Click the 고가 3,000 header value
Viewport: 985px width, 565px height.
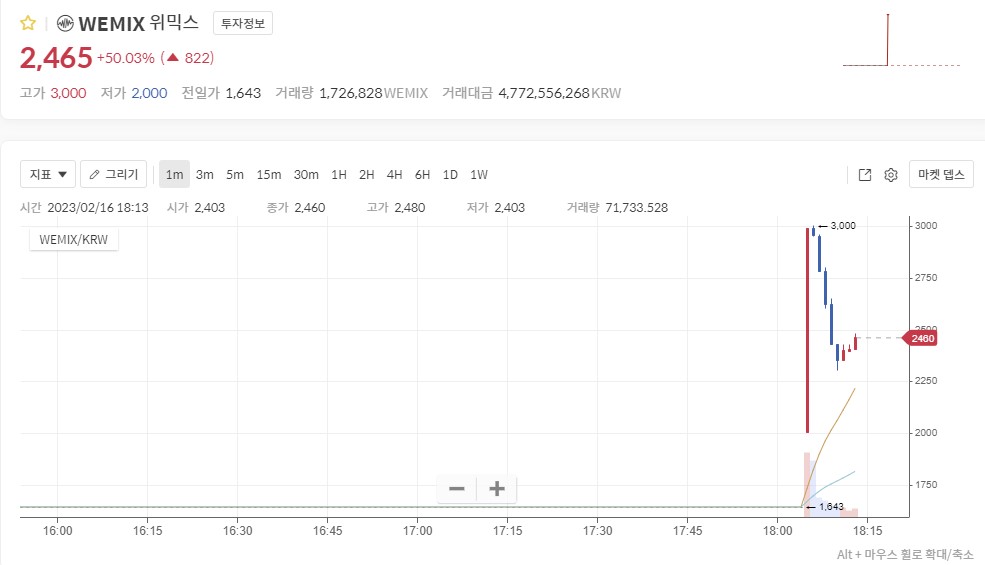tap(53, 93)
